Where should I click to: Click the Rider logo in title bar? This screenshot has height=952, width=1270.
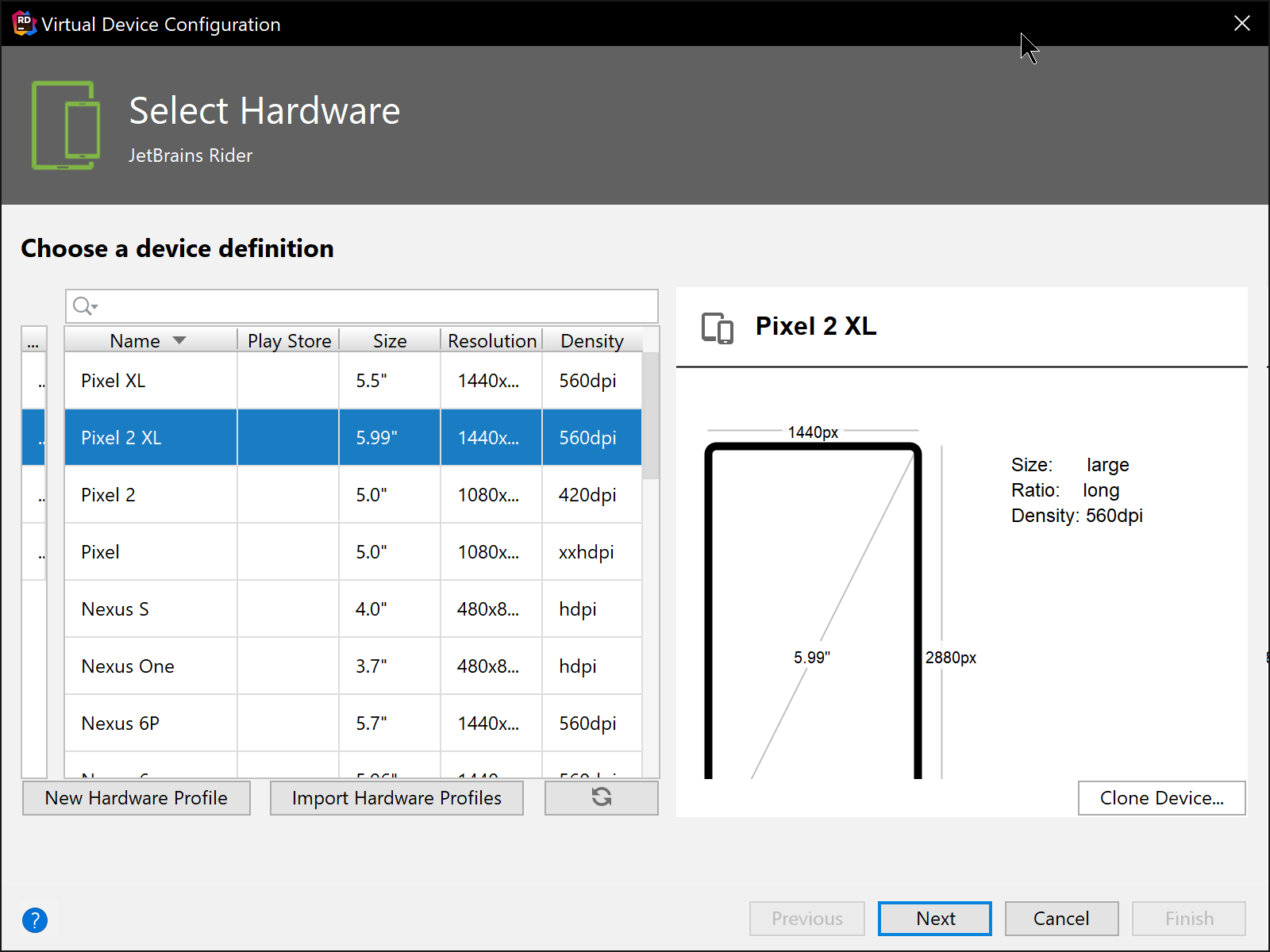pyautogui.click(x=25, y=24)
